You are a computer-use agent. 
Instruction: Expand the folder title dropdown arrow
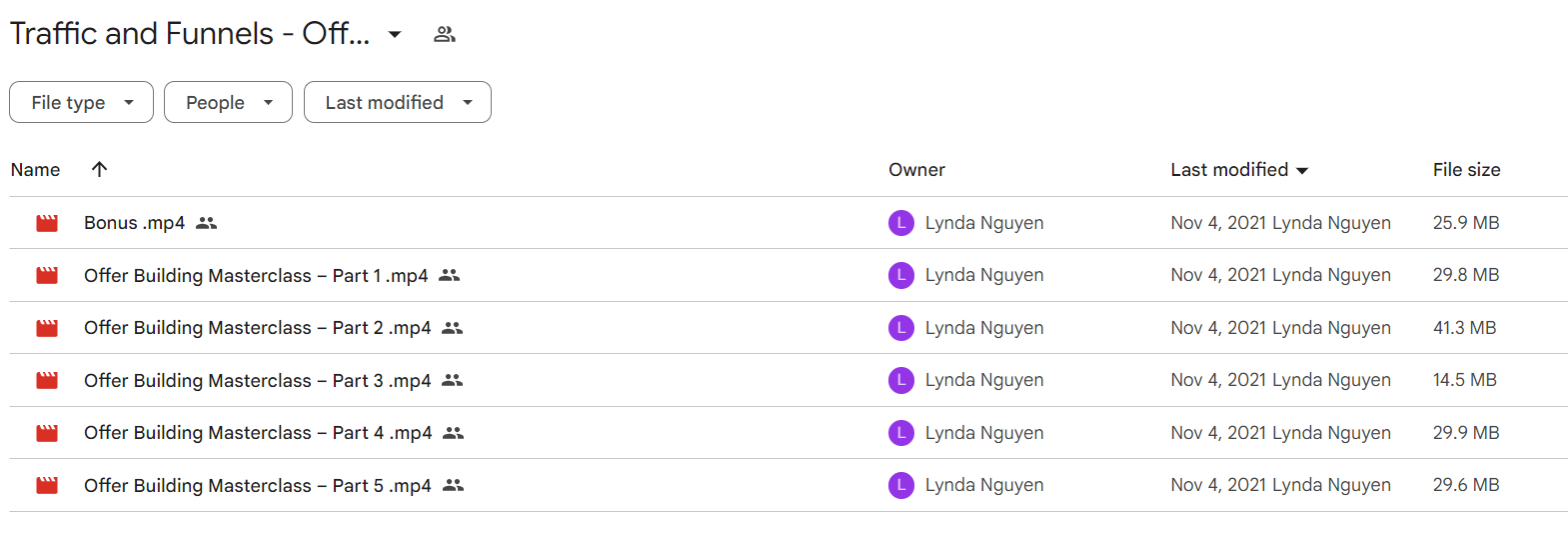point(395,34)
